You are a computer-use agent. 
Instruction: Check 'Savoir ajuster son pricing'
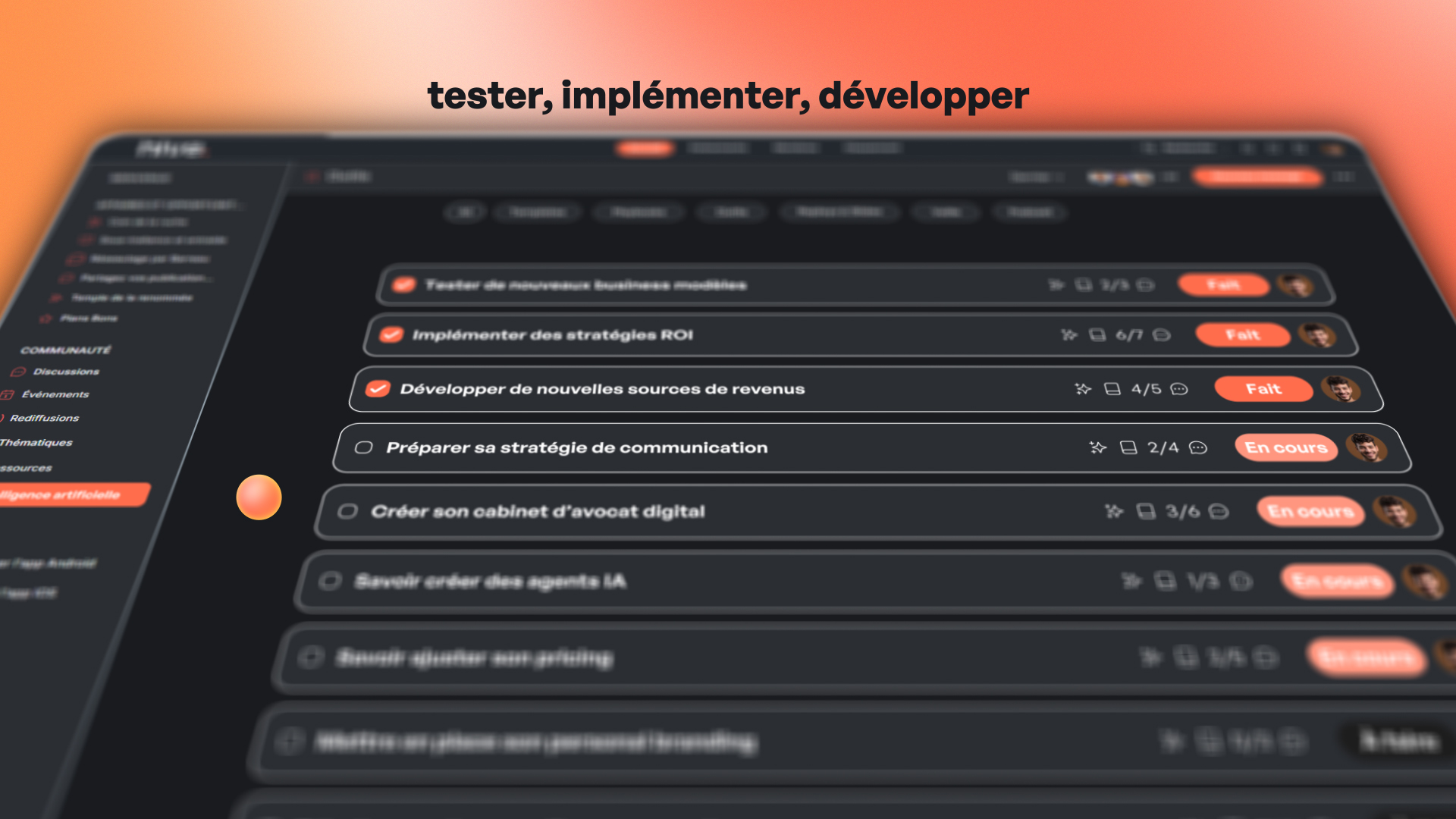pyautogui.click(x=310, y=657)
